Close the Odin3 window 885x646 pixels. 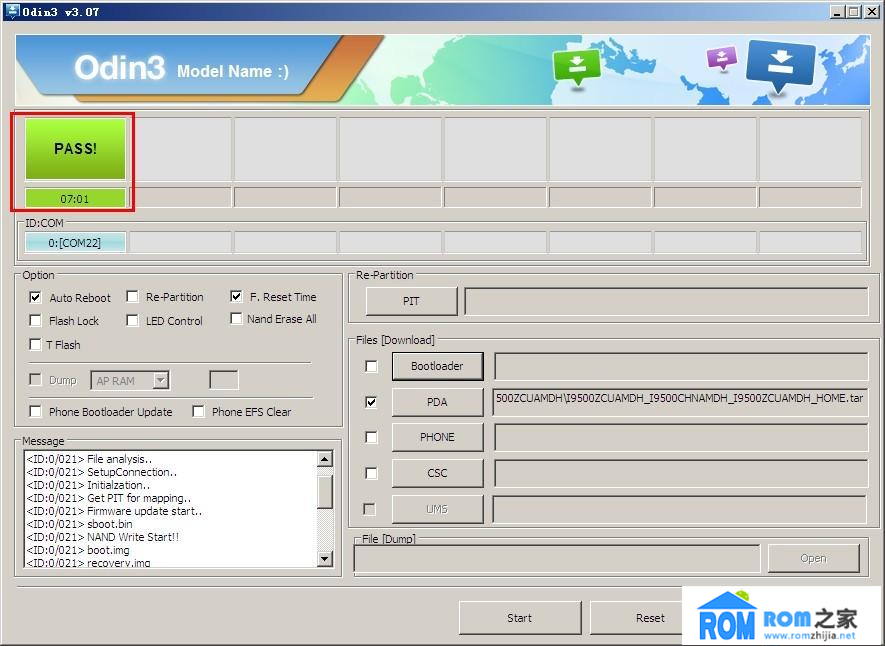(871, 11)
